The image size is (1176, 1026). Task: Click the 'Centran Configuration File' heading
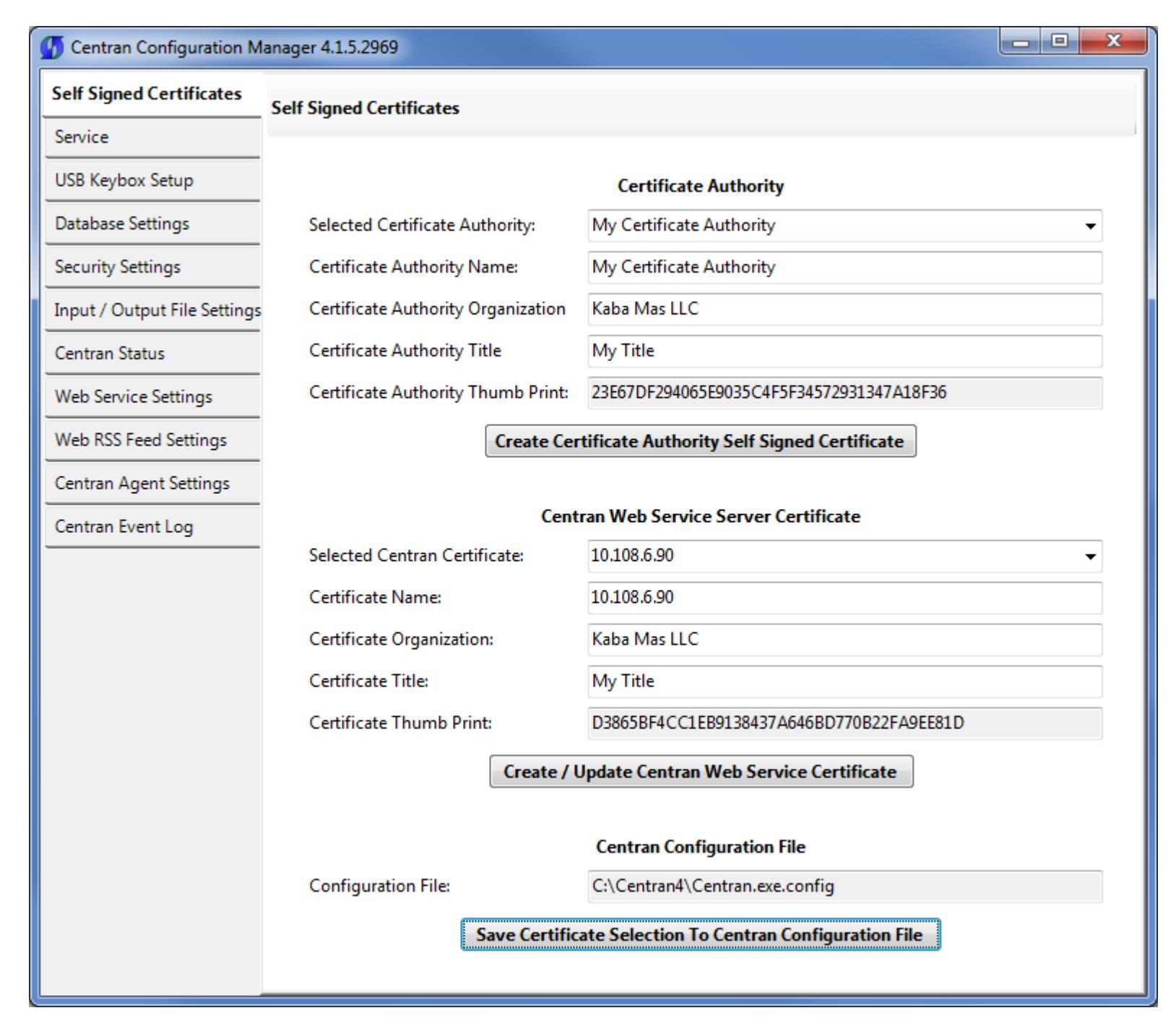pyautogui.click(x=701, y=847)
